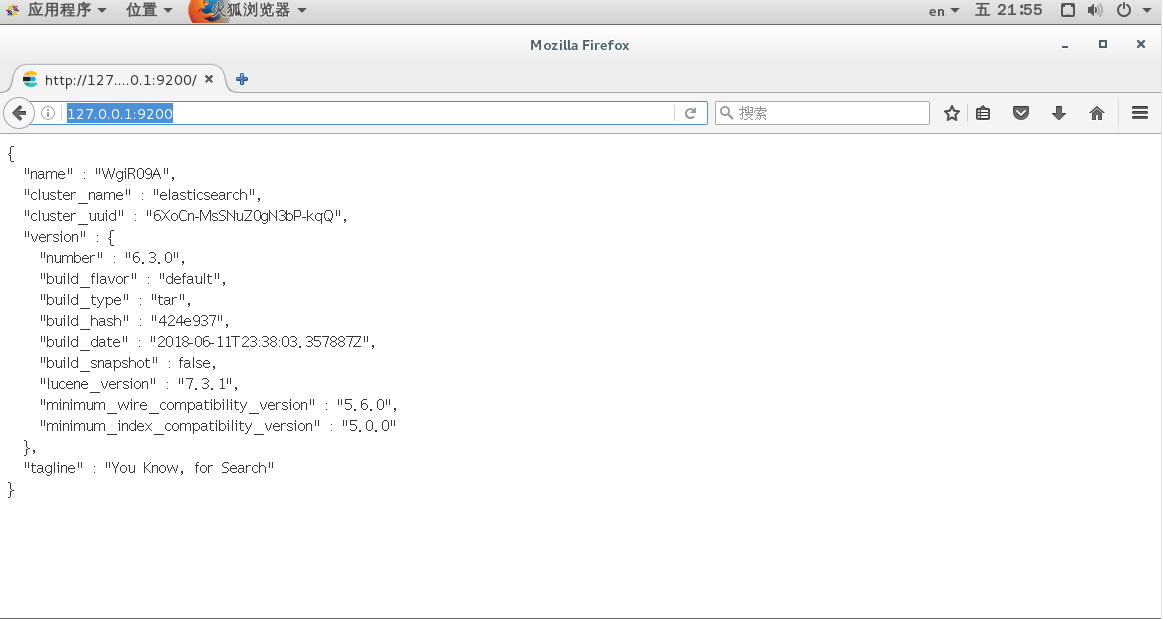Click the magnifier icon in search field

[727, 113]
